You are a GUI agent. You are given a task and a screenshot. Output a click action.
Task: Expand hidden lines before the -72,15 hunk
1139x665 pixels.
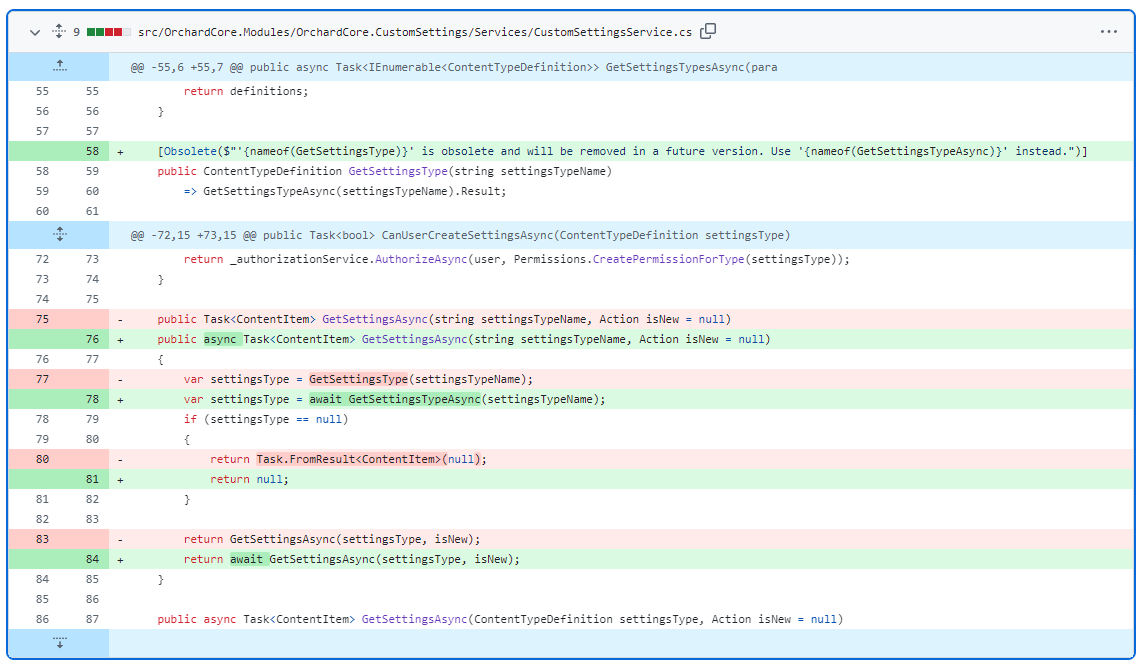60,235
